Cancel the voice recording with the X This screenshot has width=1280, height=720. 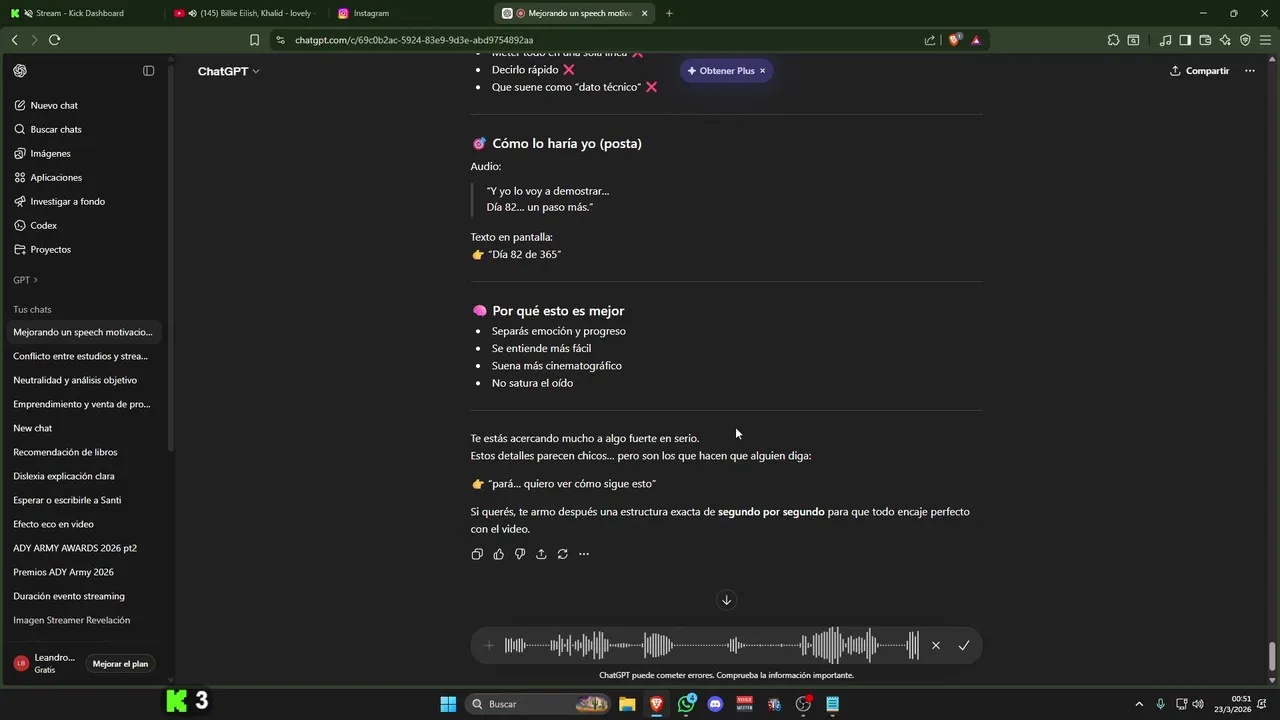936,646
